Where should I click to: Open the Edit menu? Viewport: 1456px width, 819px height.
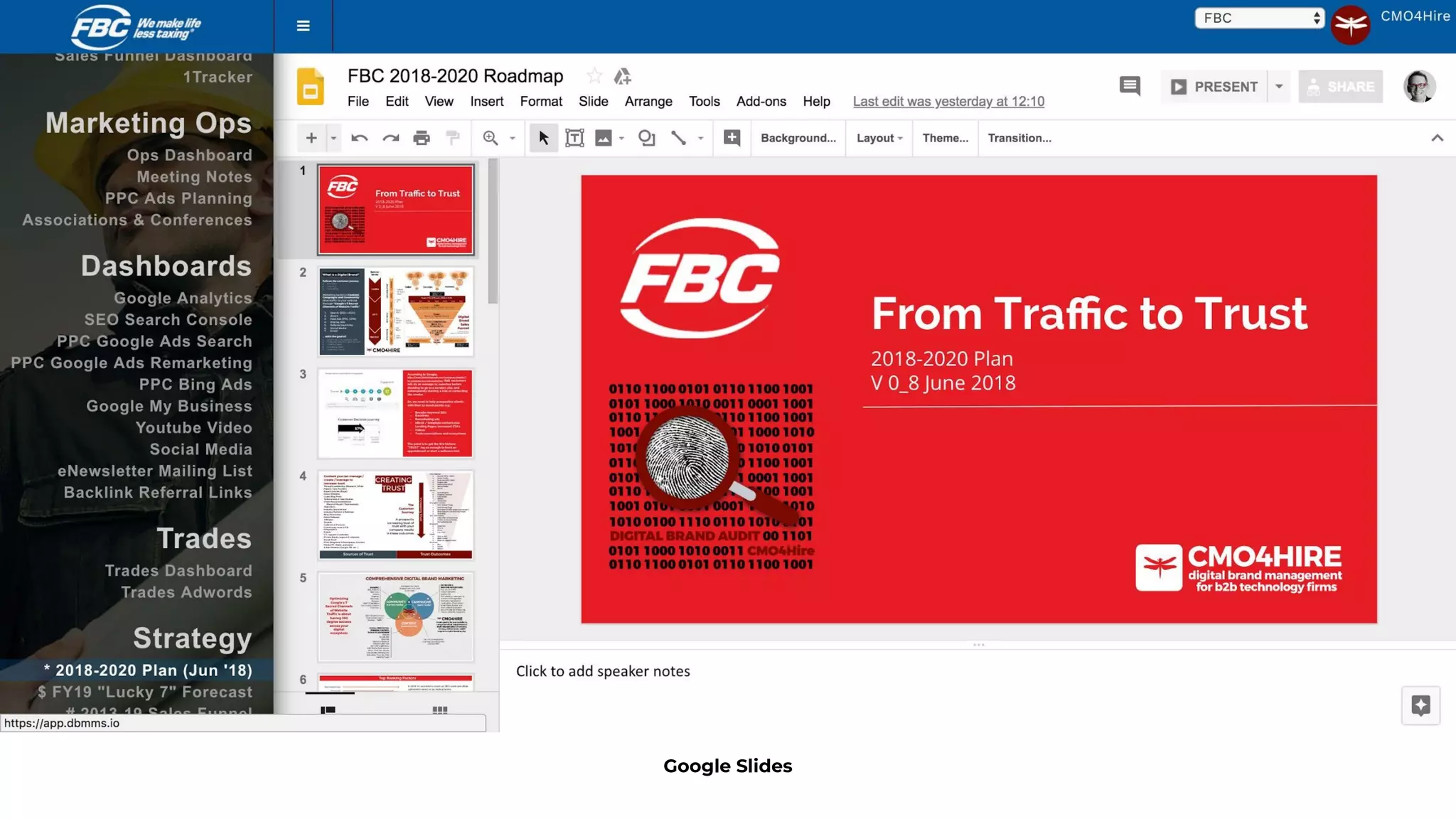pyautogui.click(x=397, y=102)
